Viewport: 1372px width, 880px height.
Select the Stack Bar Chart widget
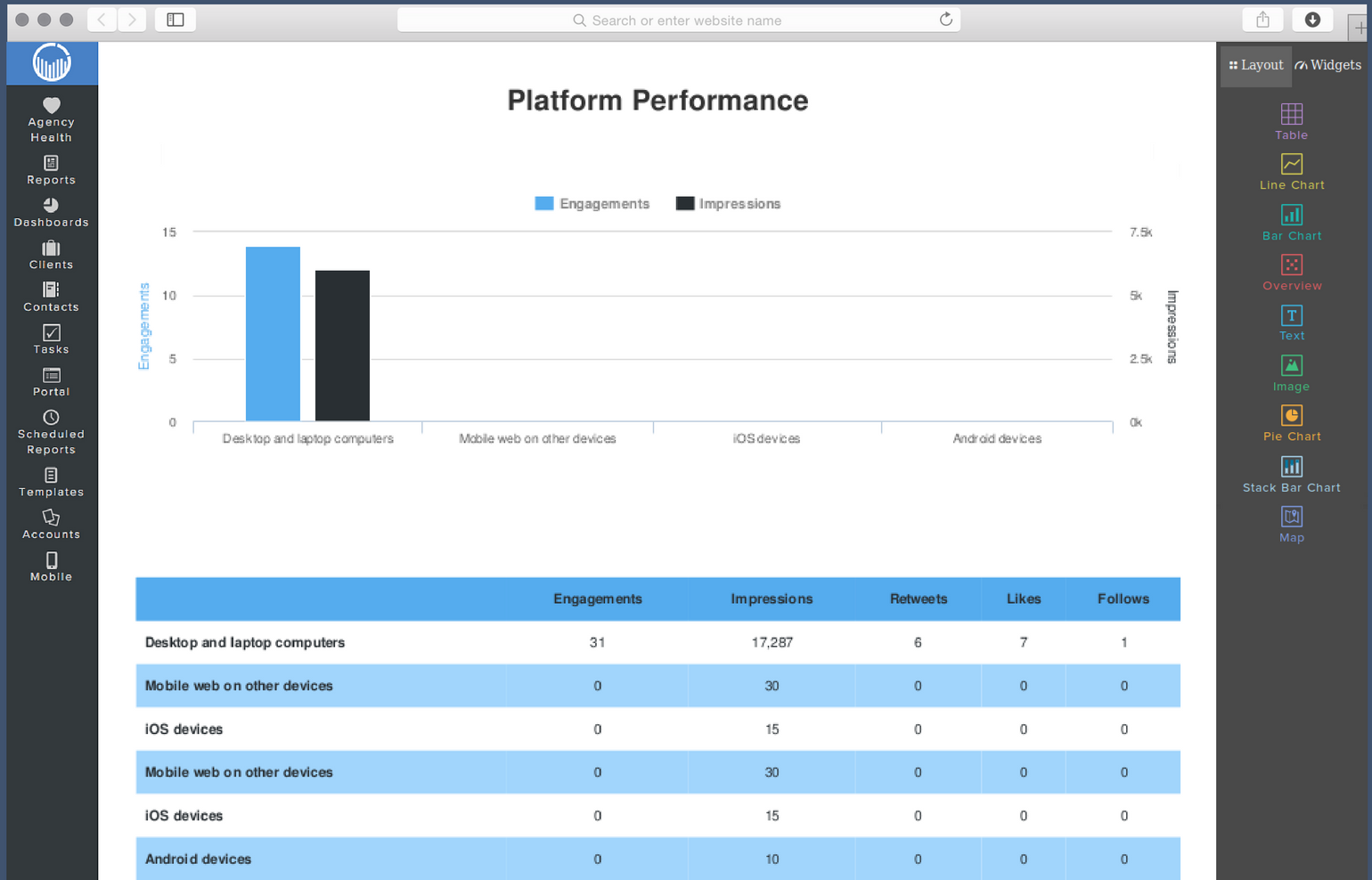tap(1291, 474)
